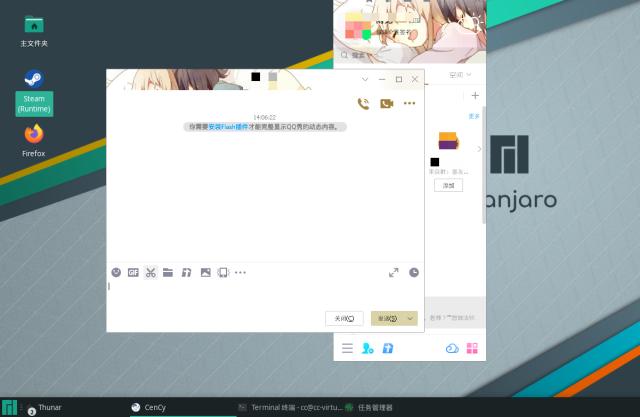This screenshot has height=417, width=640.
Task: Open the file assistant icon in QQ panel
Action: [387, 348]
